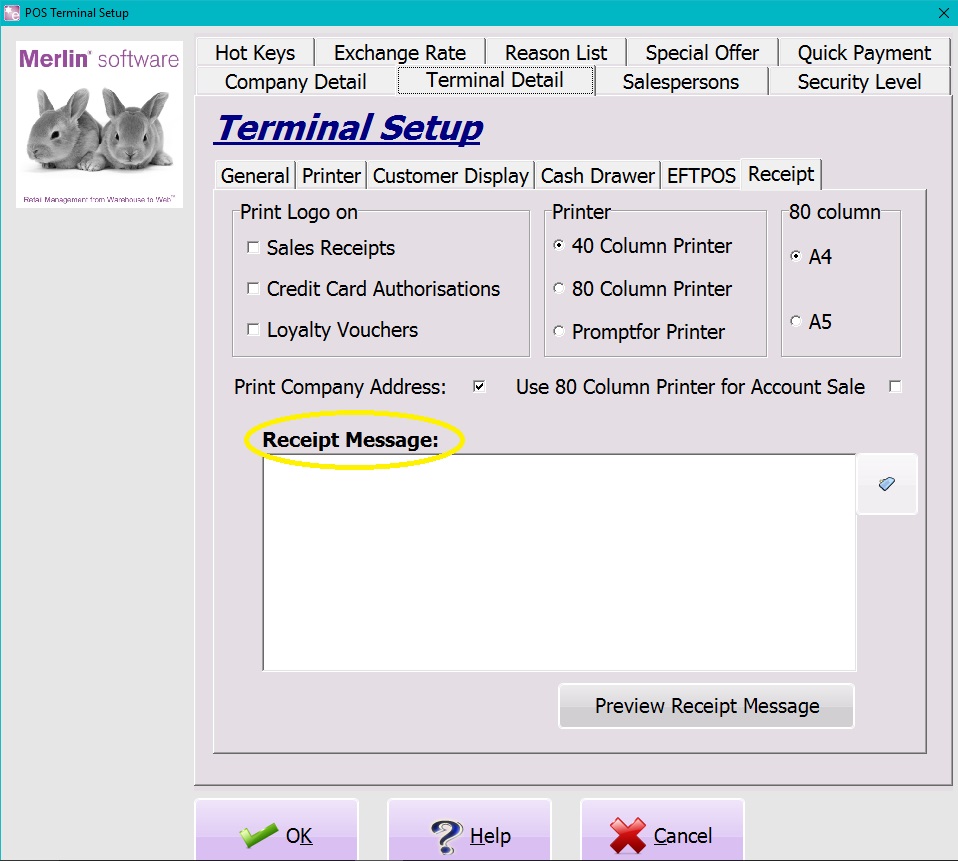Viewport: 958px width, 861px height.
Task: Select the 80 Column Printer option
Action: (558, 290)
